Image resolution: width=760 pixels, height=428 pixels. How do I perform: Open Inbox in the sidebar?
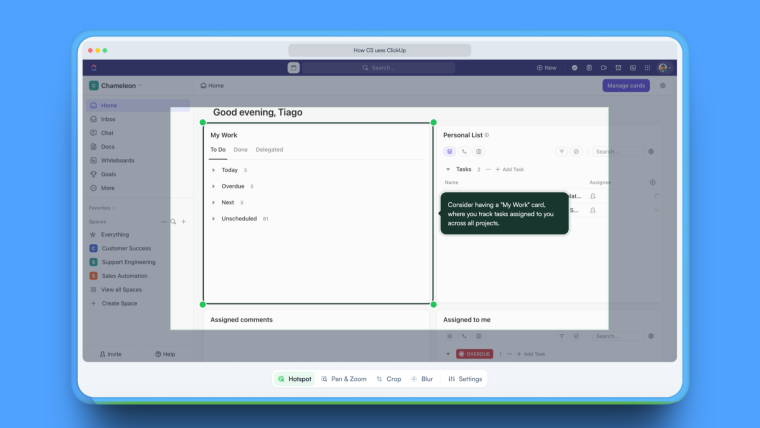click(108, 119)
